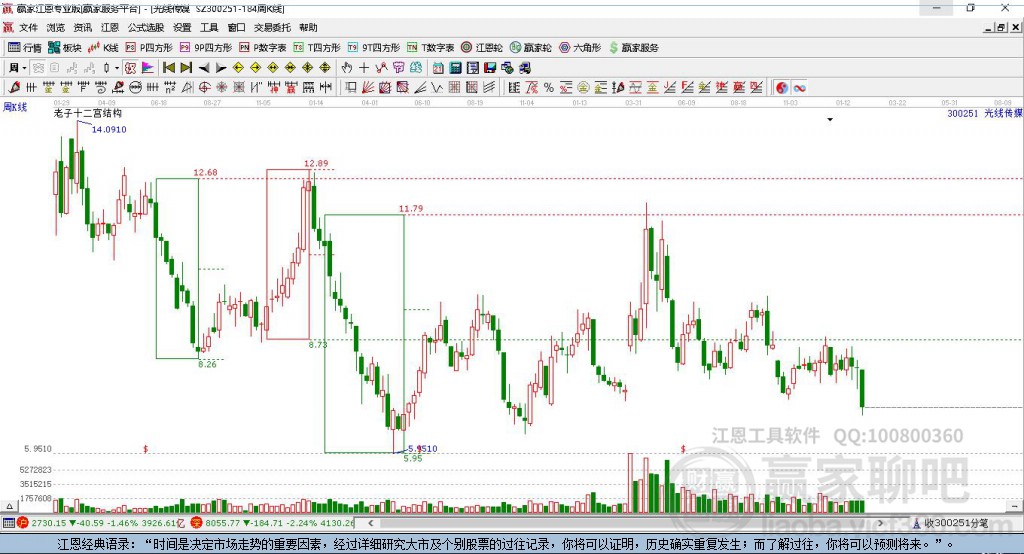Open the 9P四方形 tool
1024x554 pixels.
(206, 48)
